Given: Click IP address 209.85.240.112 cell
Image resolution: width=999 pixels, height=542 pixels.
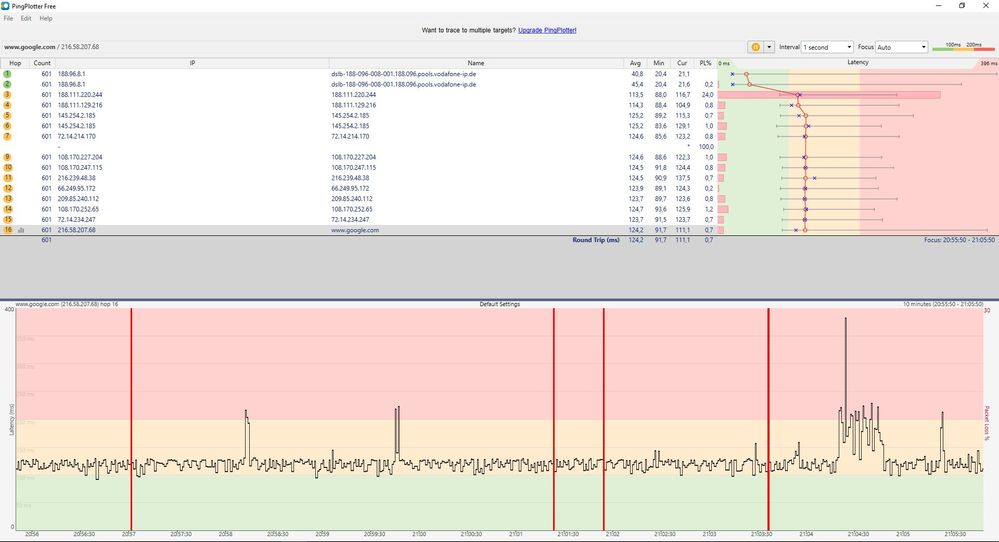Looking at the screenshot, I should point(78,199).
